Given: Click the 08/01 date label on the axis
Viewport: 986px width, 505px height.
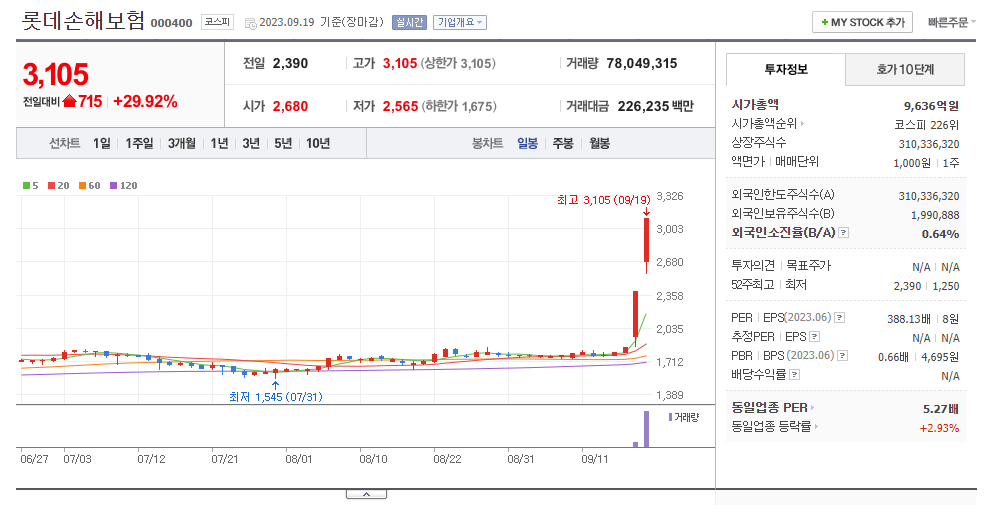Looking at the screenshot, I should [299, 459].
